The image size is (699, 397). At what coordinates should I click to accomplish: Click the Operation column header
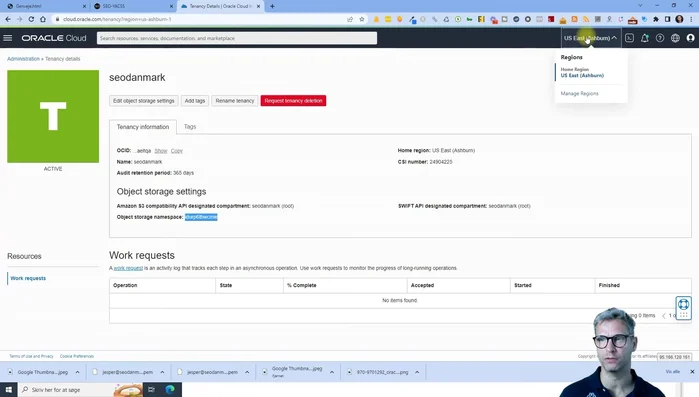point(125,285)
